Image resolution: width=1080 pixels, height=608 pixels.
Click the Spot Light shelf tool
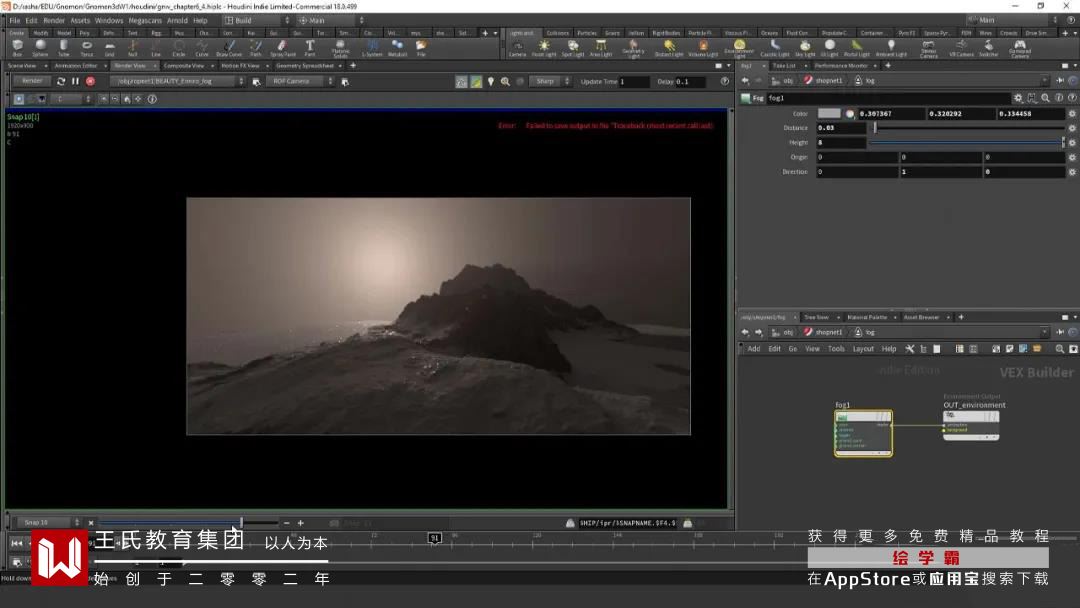click(572, 47)
